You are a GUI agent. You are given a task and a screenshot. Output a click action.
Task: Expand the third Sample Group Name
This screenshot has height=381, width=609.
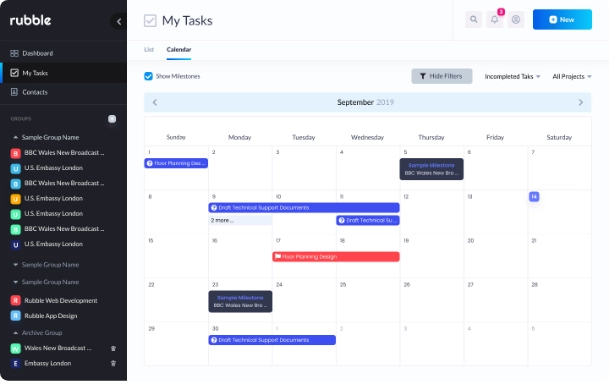point(16,282)
